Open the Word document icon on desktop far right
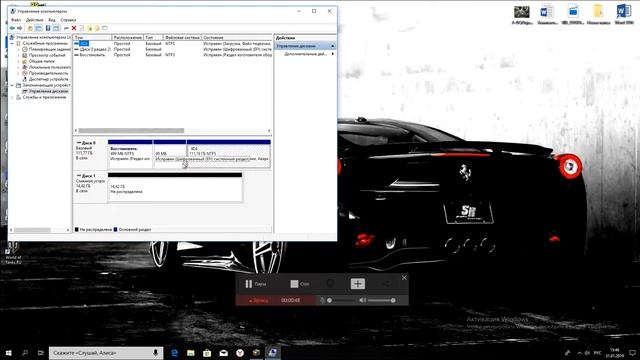The height and width of the screenshot is (360, 640). pos(623,15)
